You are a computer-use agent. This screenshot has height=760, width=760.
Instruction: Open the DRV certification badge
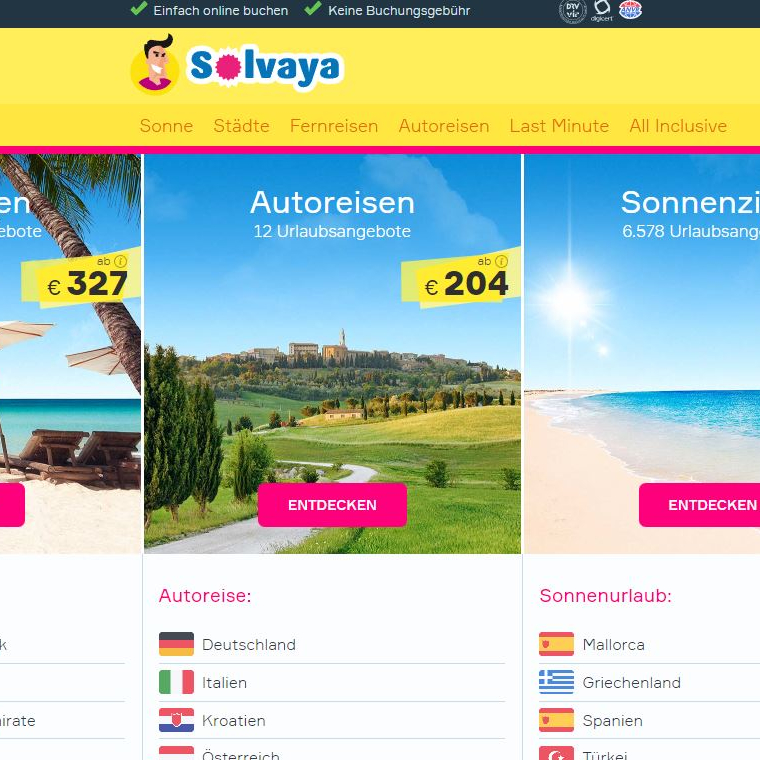(573, 11)
